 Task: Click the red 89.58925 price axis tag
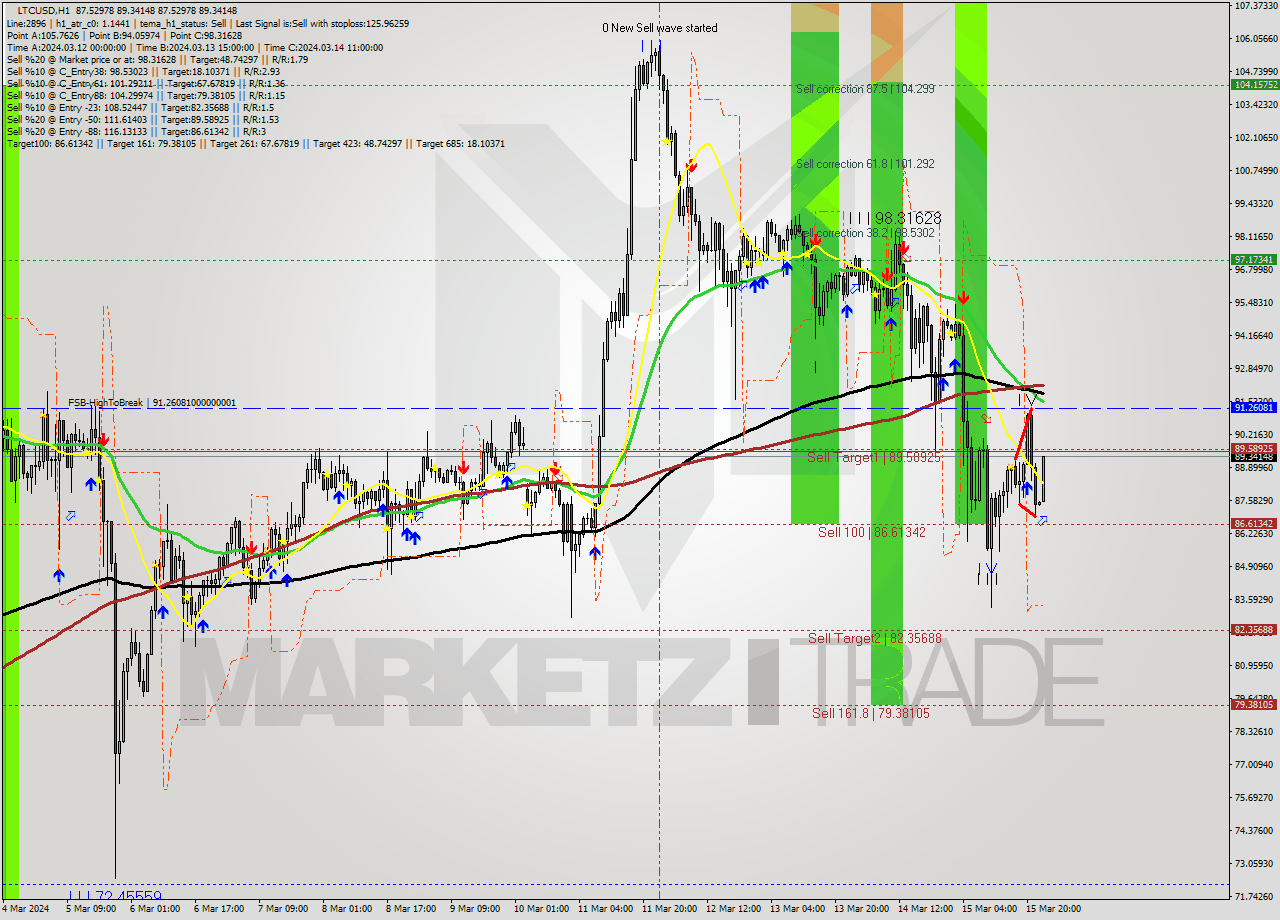click(1254, 449)
